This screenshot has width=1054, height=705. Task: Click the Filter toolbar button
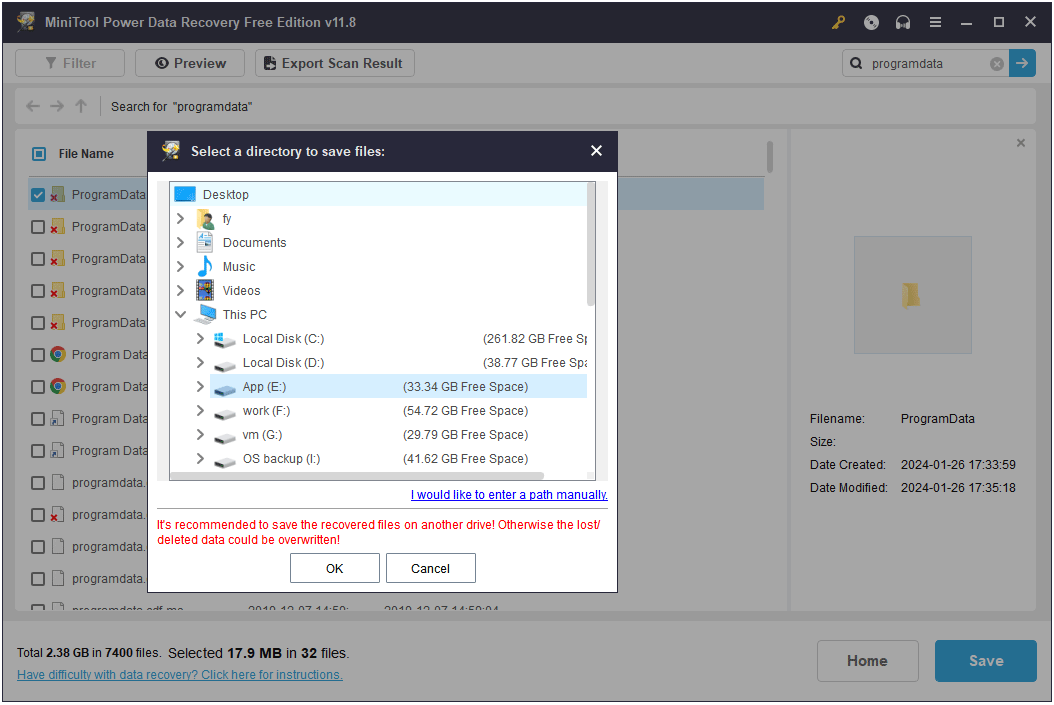click(x=70, y=63)
